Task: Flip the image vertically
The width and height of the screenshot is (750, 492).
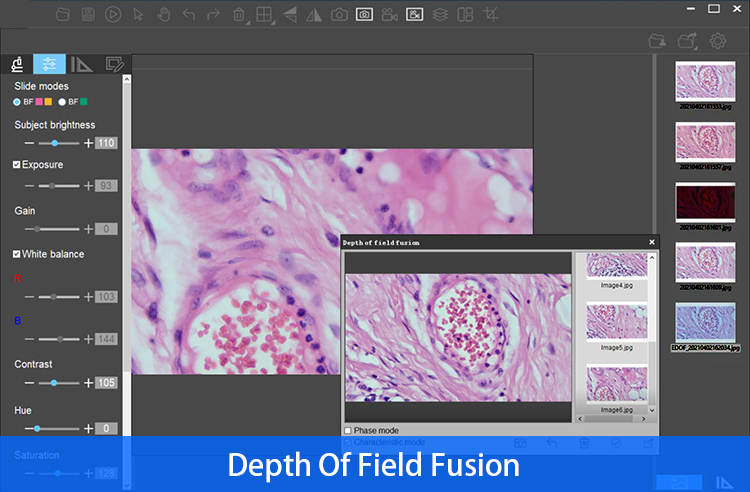Action: pos(289,14)
